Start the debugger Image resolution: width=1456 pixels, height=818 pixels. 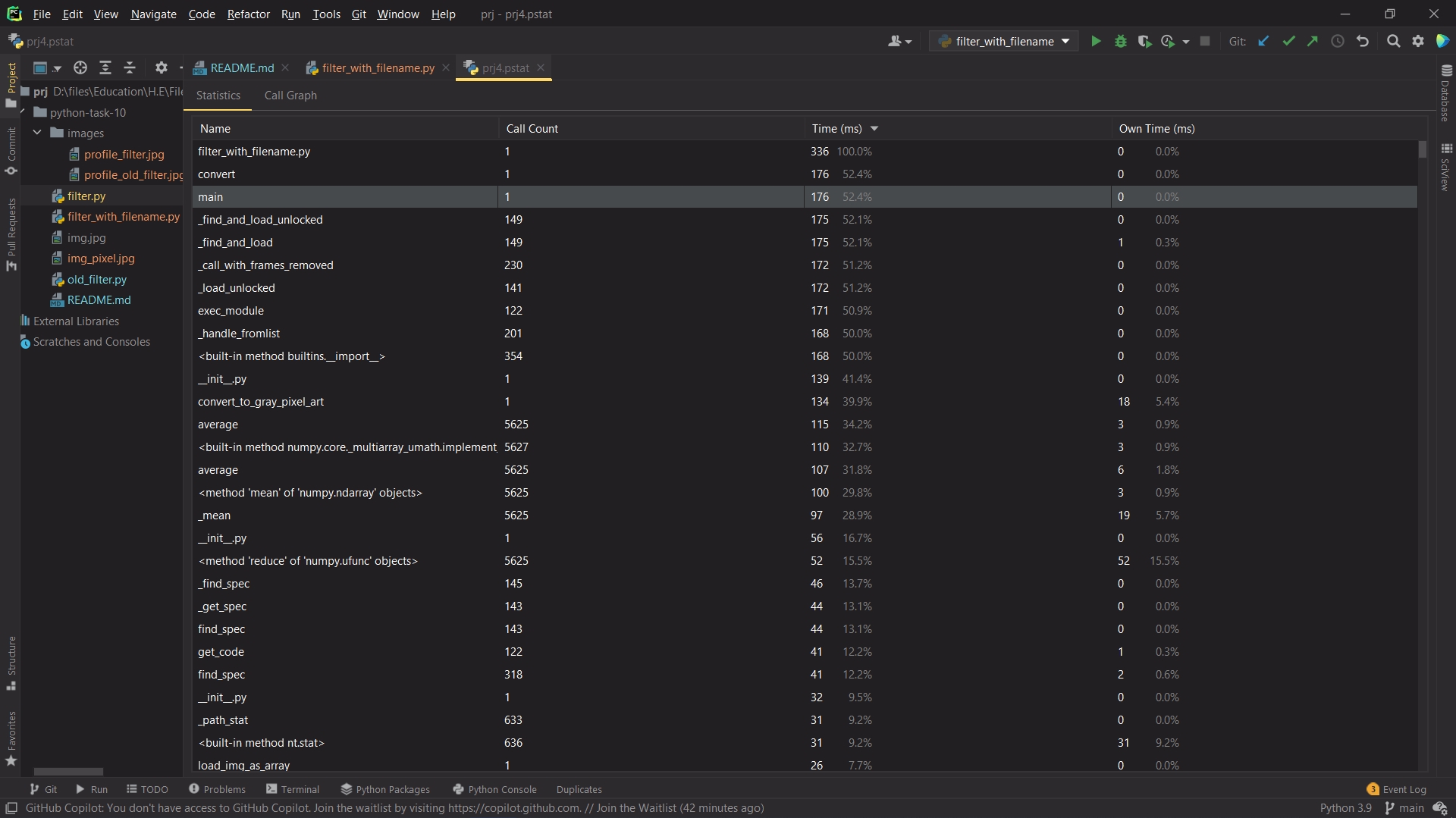pyautogui.click(x=1121, y=41)
